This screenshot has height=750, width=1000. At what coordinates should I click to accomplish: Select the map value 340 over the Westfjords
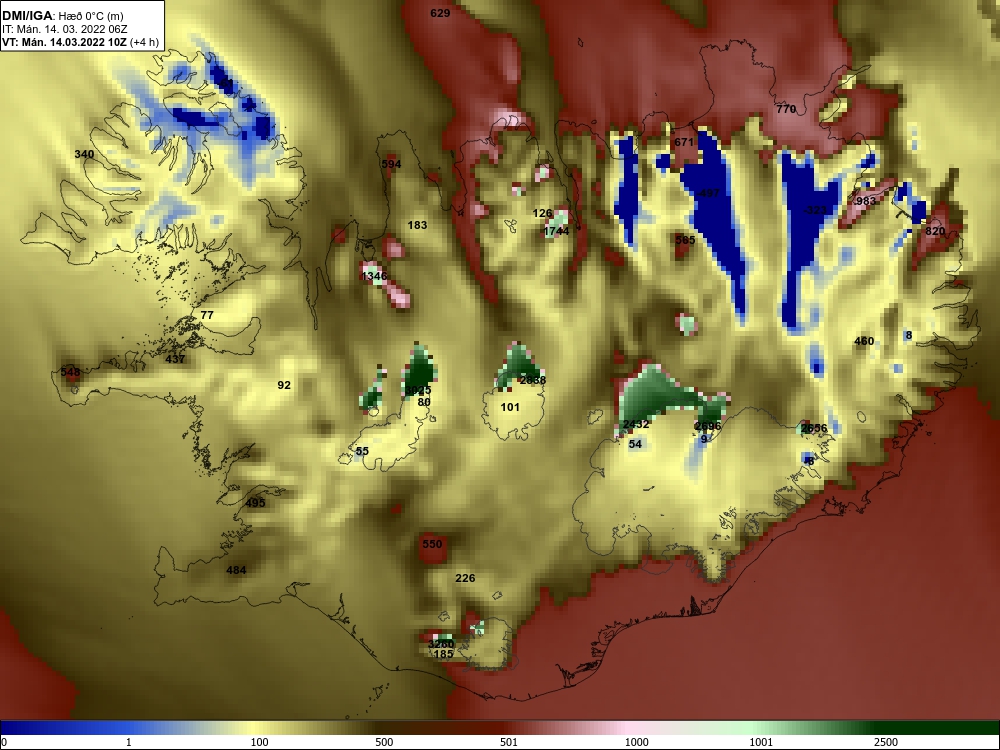[84, 154]
